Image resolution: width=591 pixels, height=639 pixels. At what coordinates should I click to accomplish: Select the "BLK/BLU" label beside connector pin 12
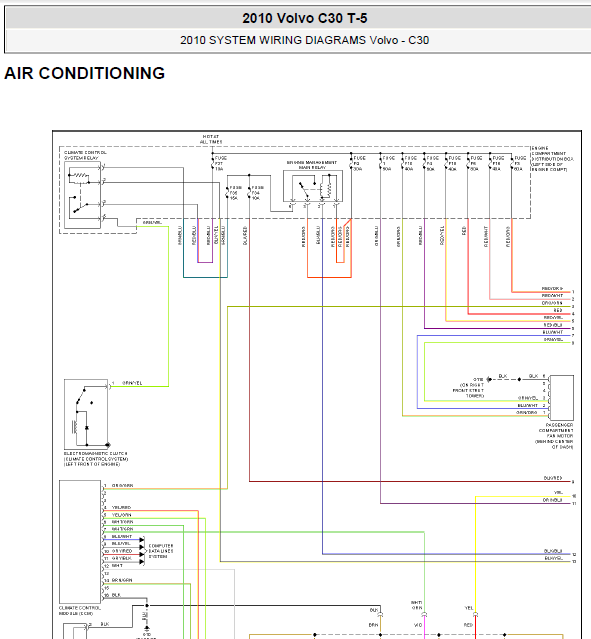553,551
